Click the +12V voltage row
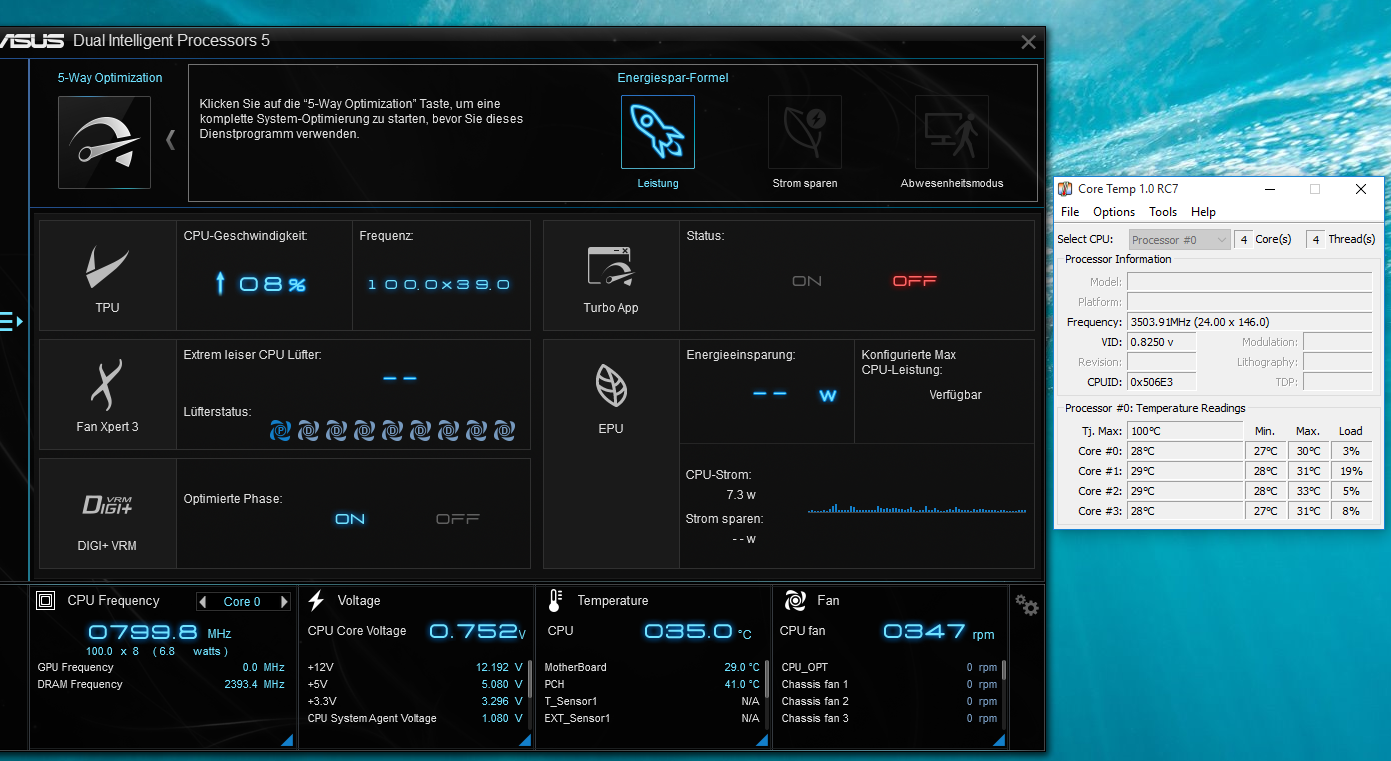This screenshot has height=761, width=1391. coord(415,668)
